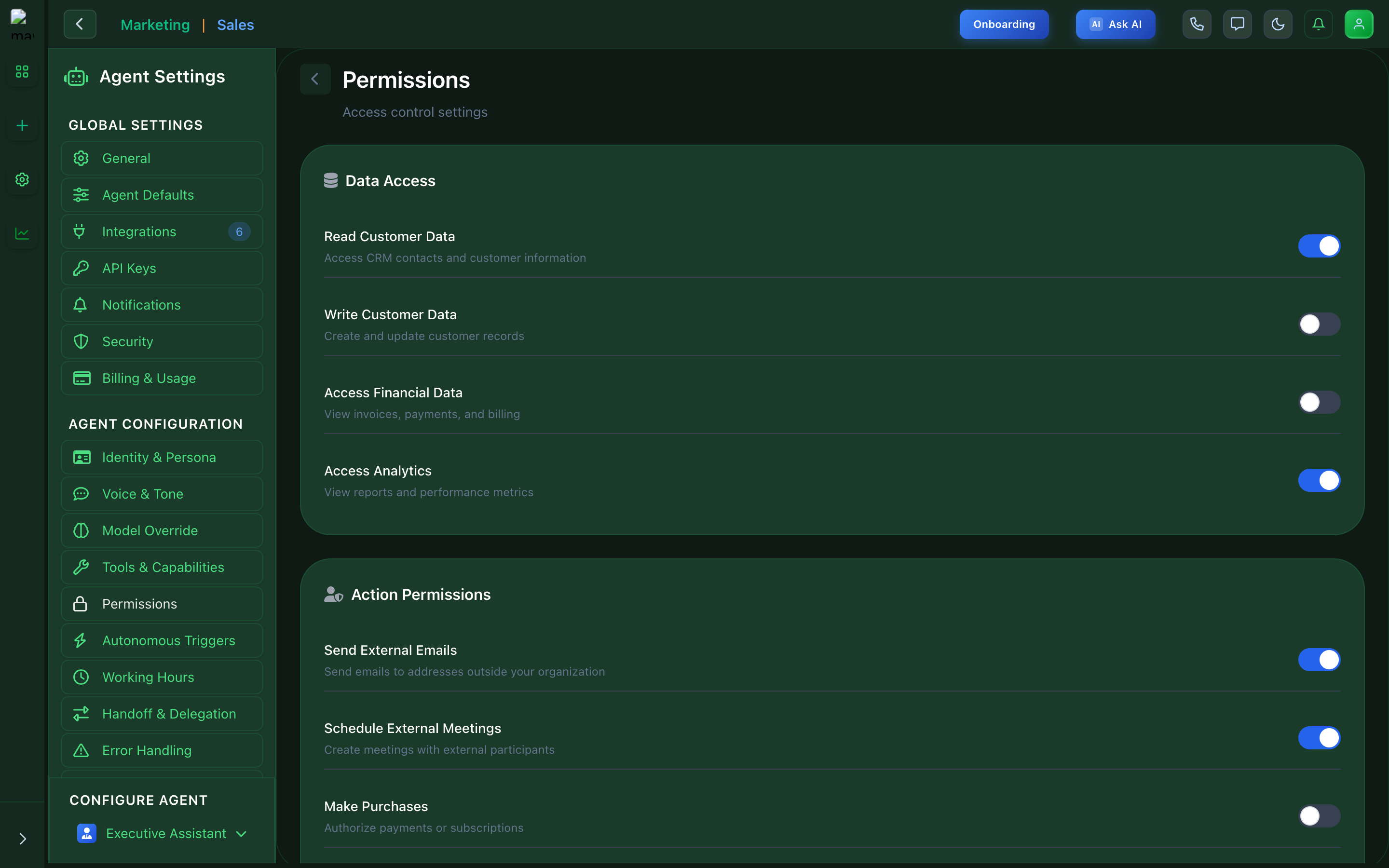The width and height of the screenshot is (1389, 868).
Task: Click the Executive Assistant avatar icon
Action: (87, 834)
